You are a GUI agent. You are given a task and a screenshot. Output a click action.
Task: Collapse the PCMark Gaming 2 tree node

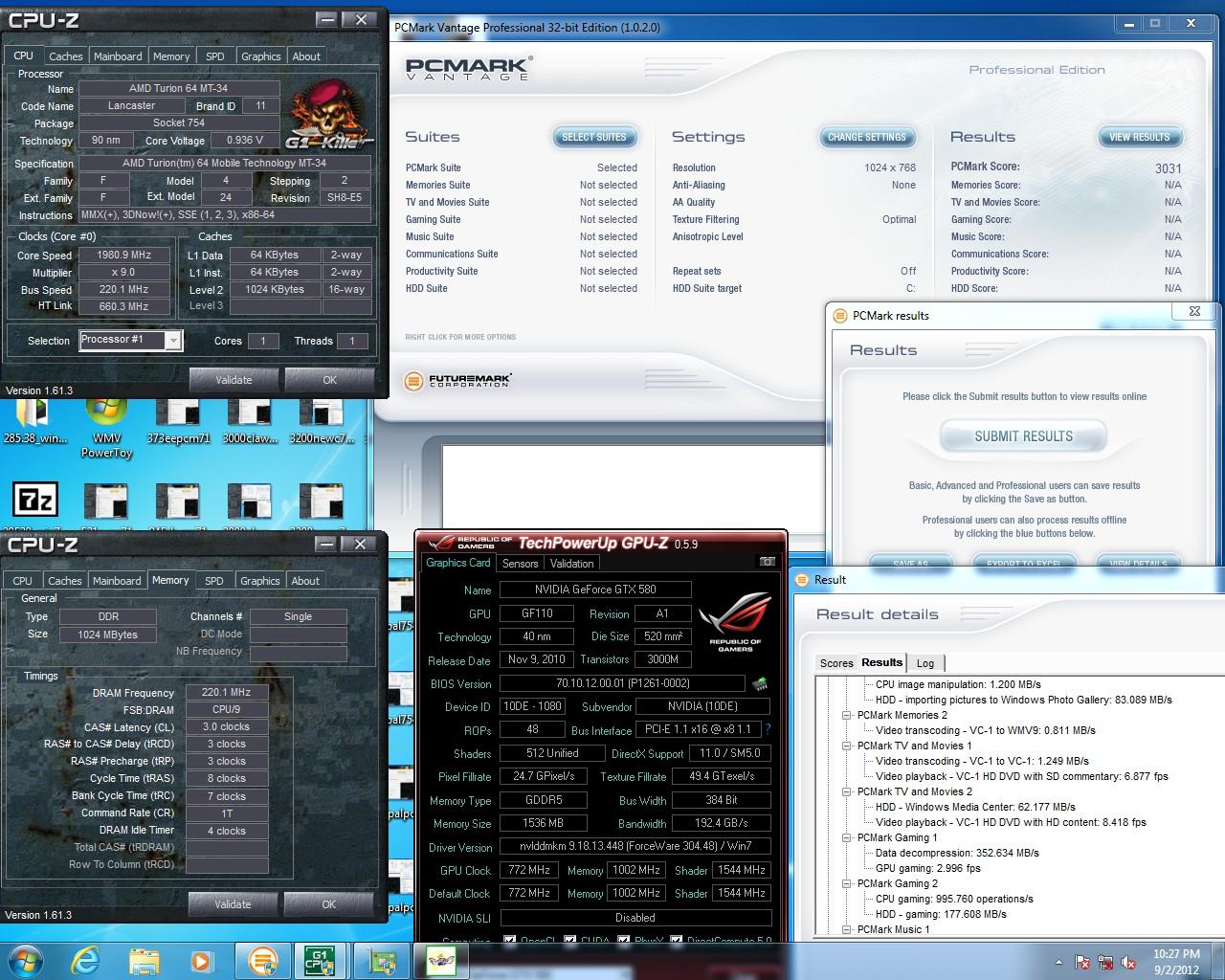(847, 883)
